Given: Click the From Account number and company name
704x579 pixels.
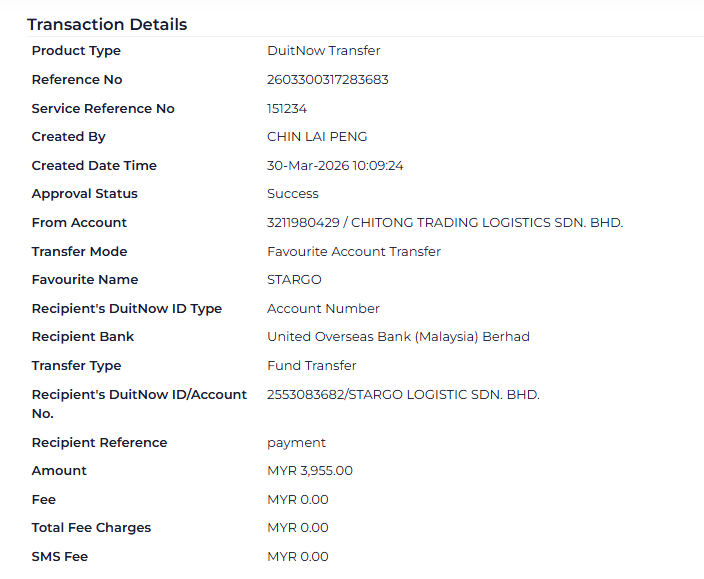Looking at the screenshot, I should pos(444,223).
